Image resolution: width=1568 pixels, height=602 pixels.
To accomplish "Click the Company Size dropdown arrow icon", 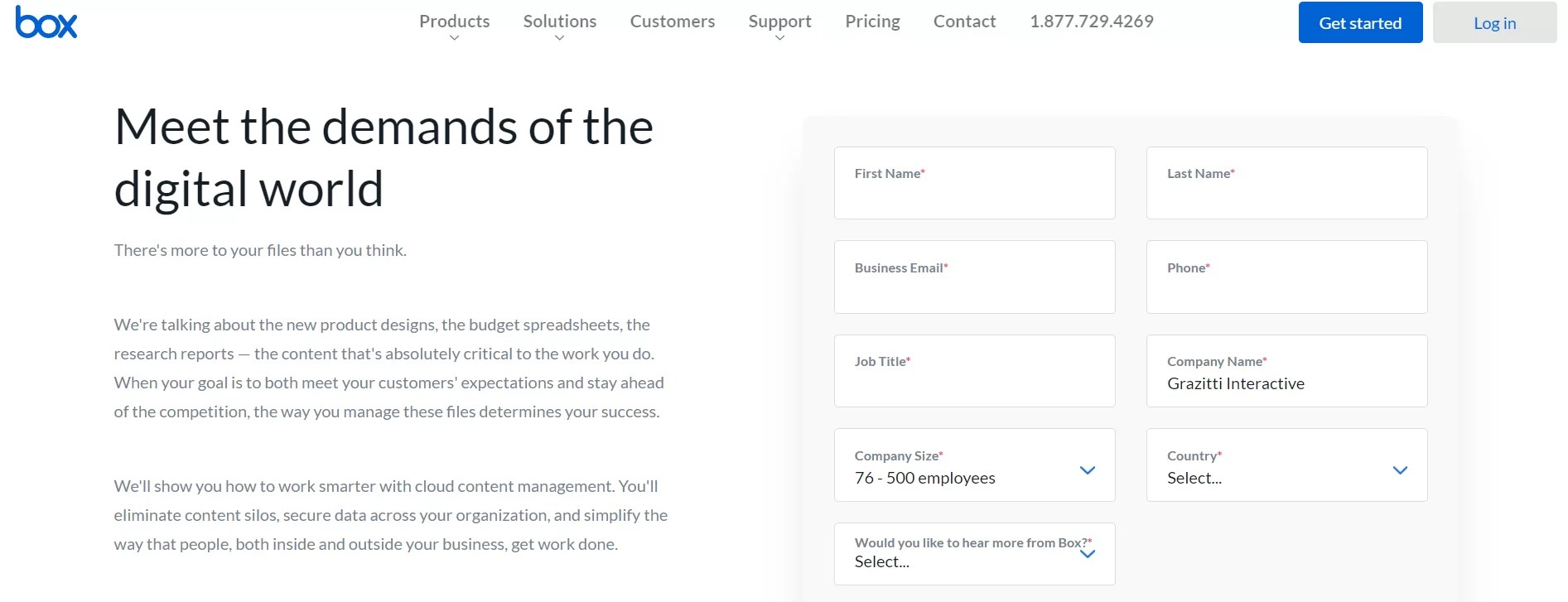I will (1088, 470).
